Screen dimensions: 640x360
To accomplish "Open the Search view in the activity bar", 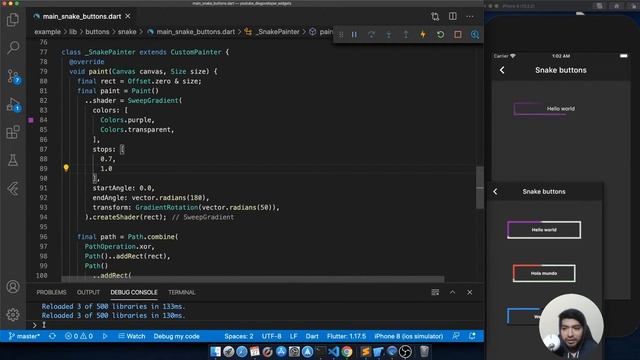I will click(13, 48).
